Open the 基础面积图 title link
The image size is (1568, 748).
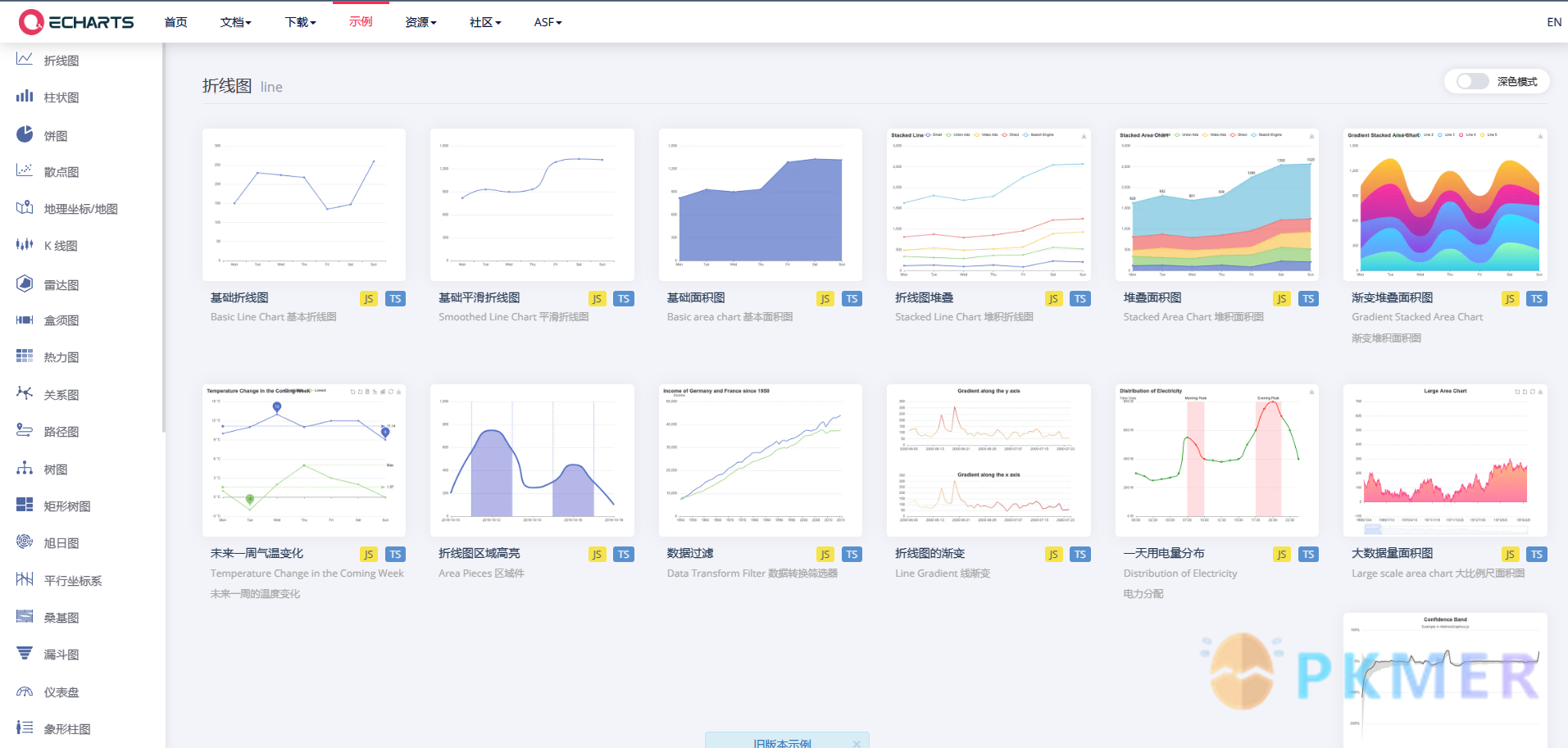click(x=696, y=298)
